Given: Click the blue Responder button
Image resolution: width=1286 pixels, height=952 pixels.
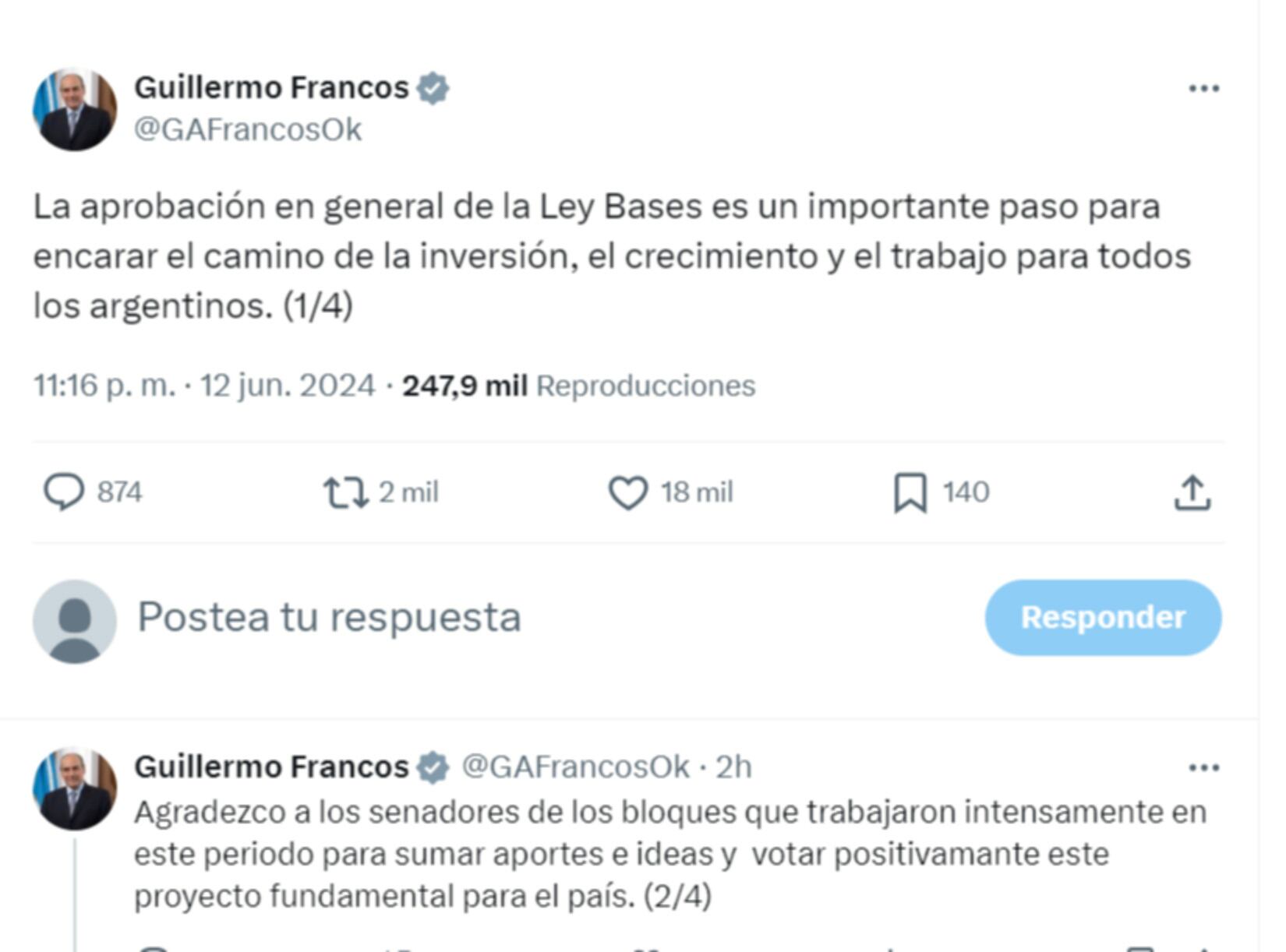Looking at the screenshot, I should click(x=1103, y=617).
